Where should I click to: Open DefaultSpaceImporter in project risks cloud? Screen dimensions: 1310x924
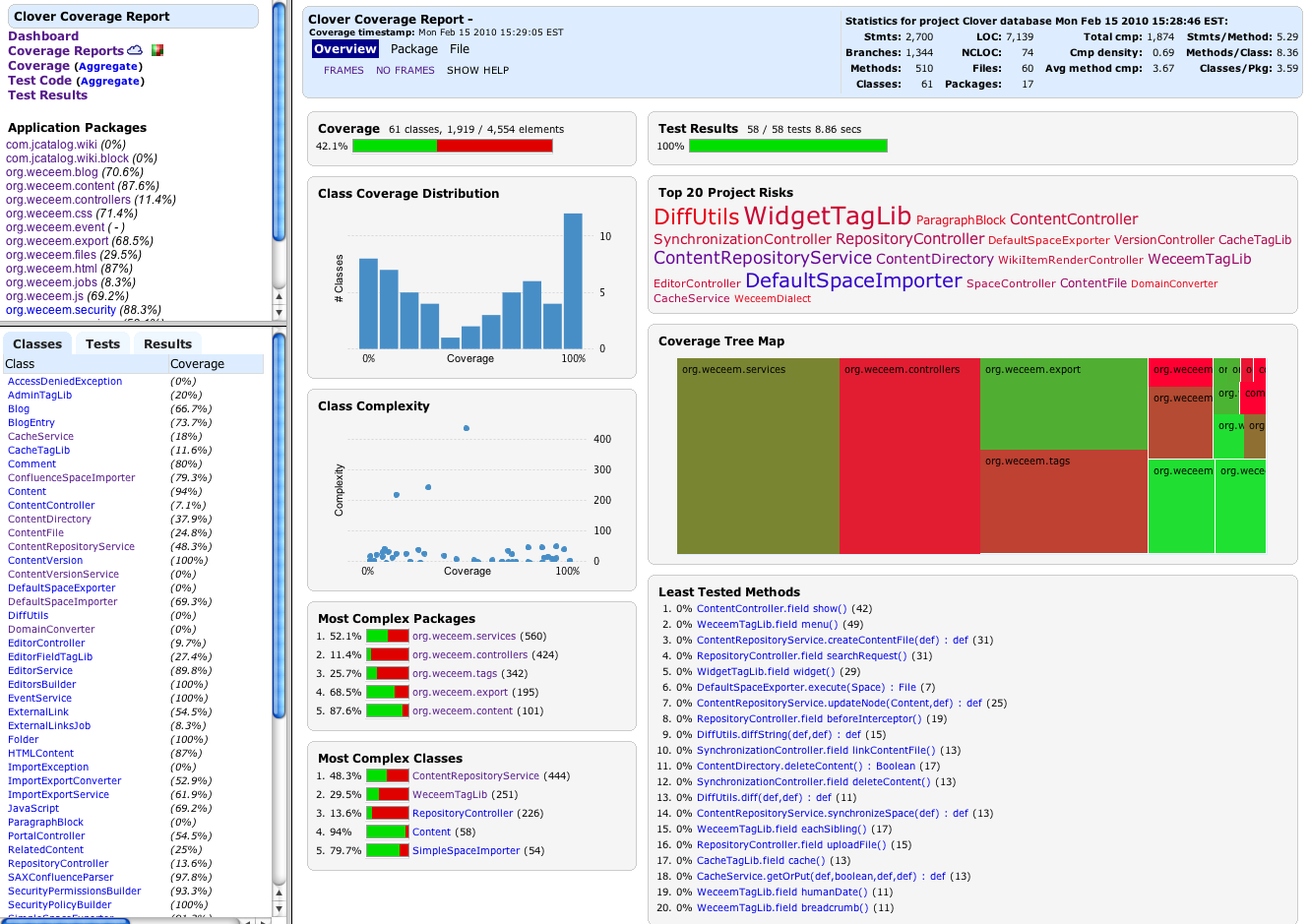click(x=853, y=280)
